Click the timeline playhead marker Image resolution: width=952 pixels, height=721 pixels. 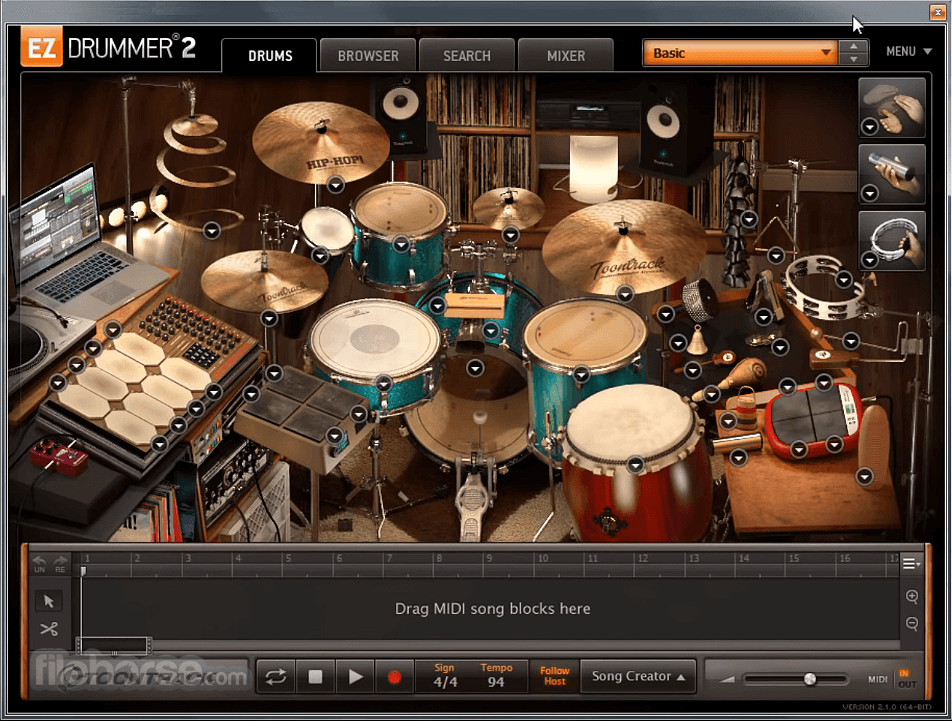83,570
